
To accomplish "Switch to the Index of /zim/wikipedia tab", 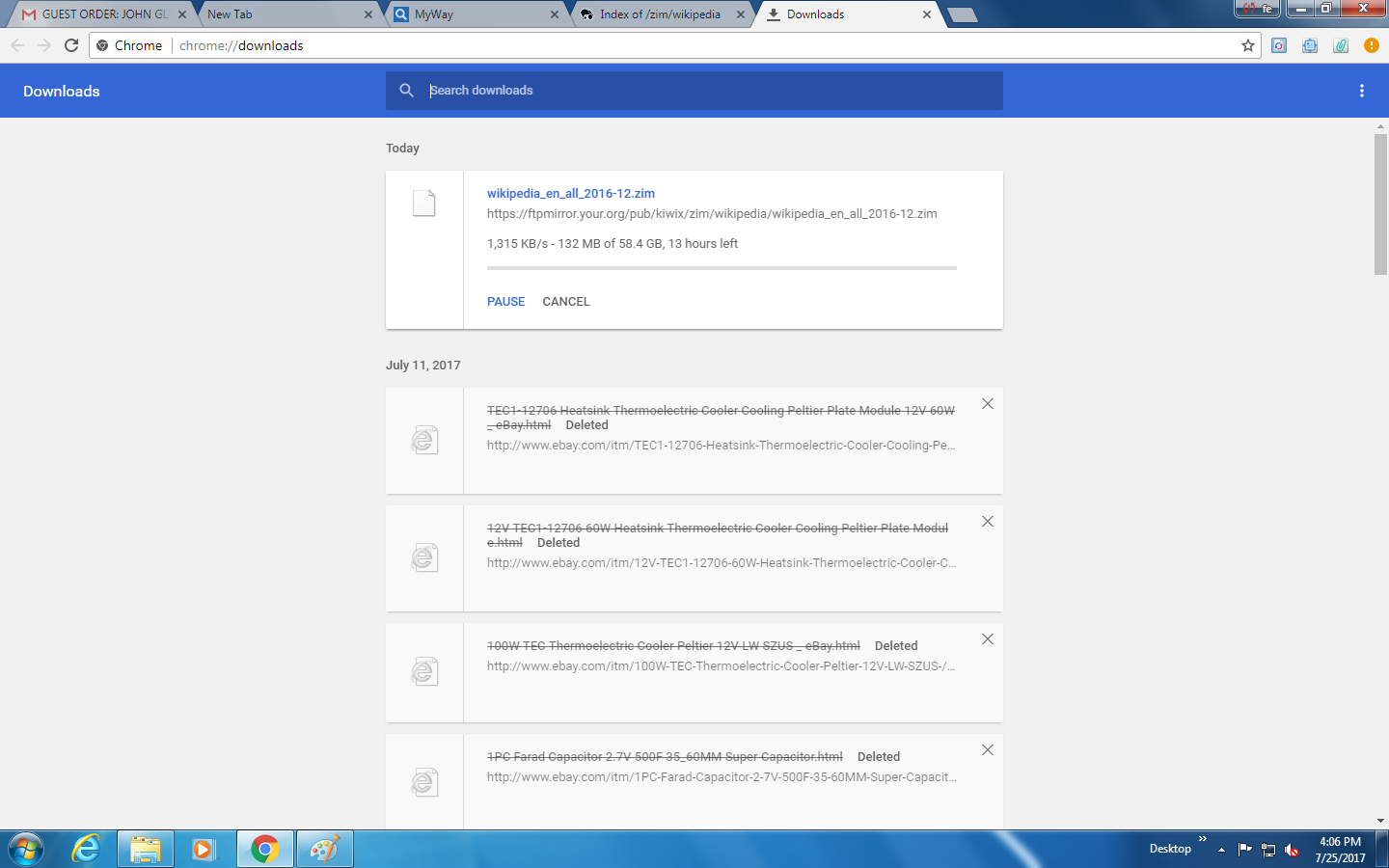I will 660,14.
